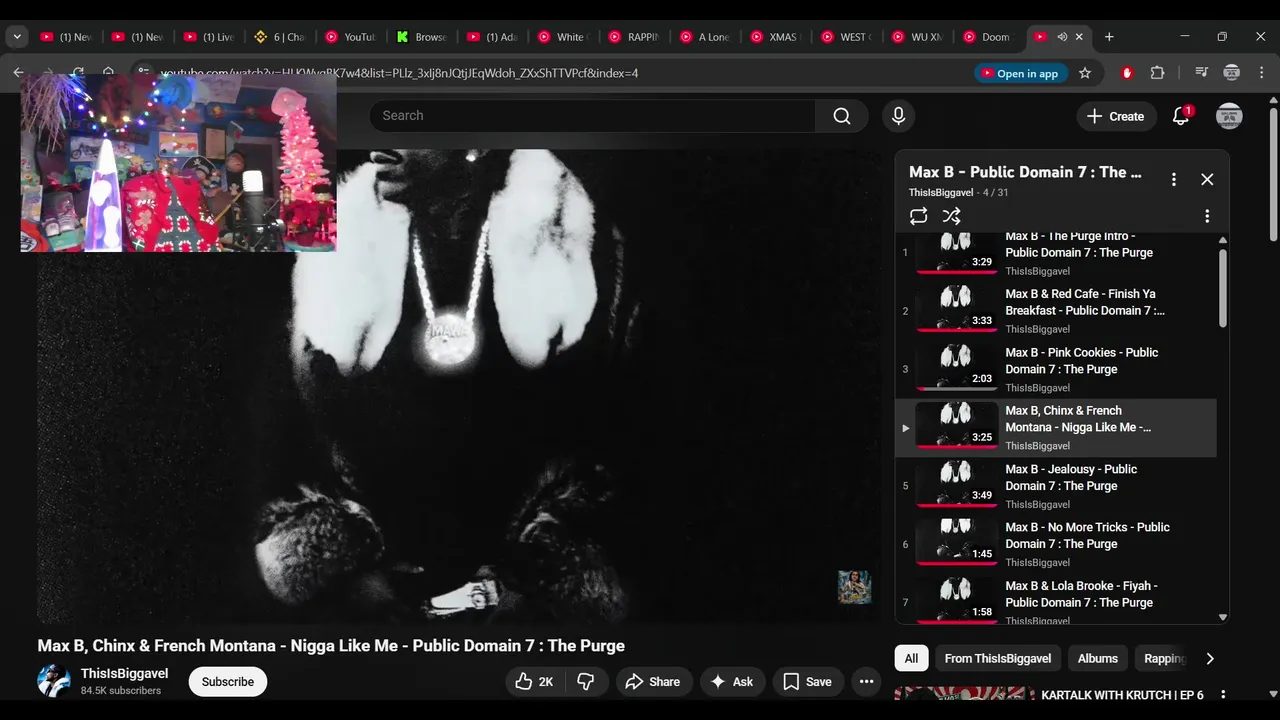Viewport: 1280px width, 720px height.
Task: Toggle loop playlist
Action: [x=918, y=216]
